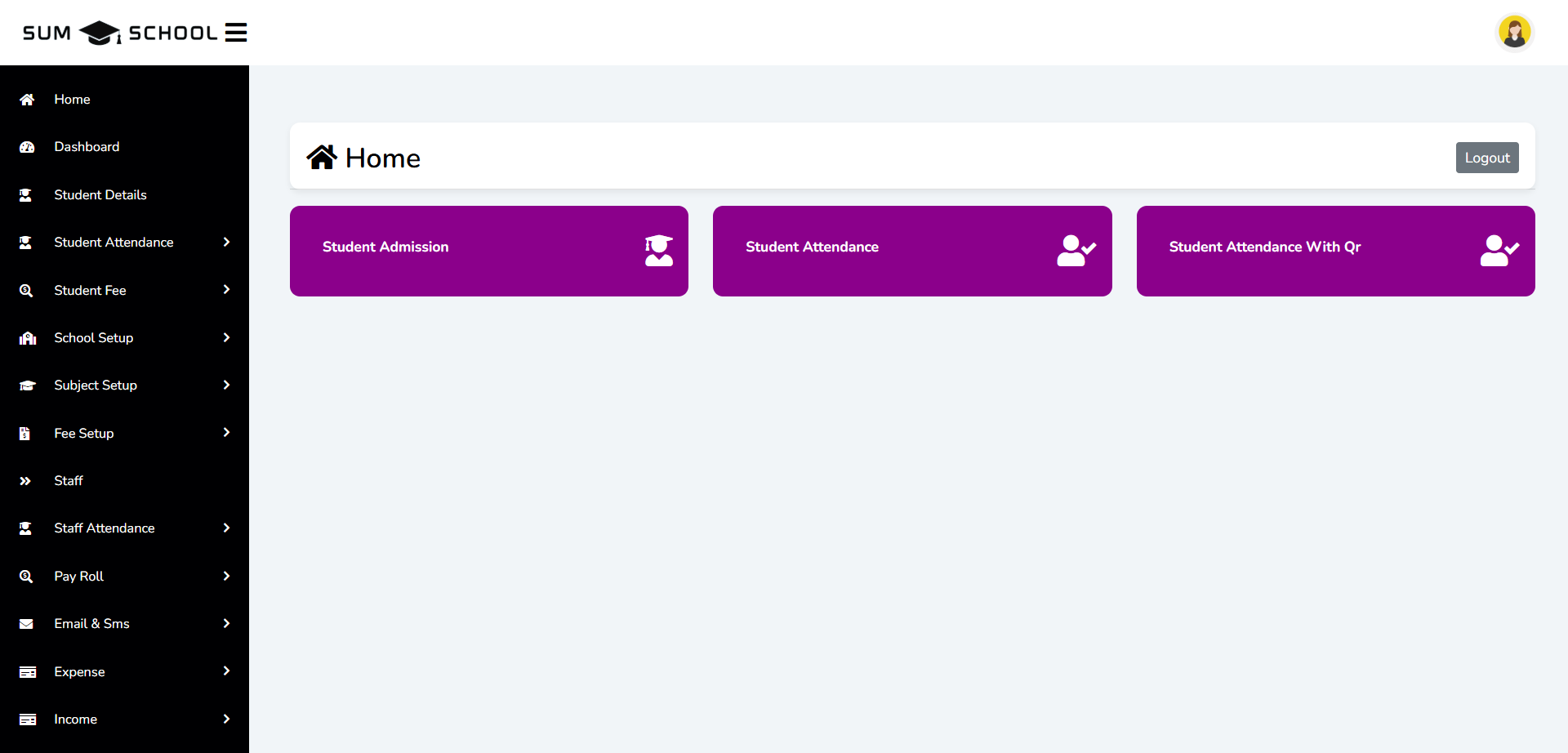The image size is (1568, 753).
Task: Click the Home house icon in sidebar
Action: click(x=27, y=100)
